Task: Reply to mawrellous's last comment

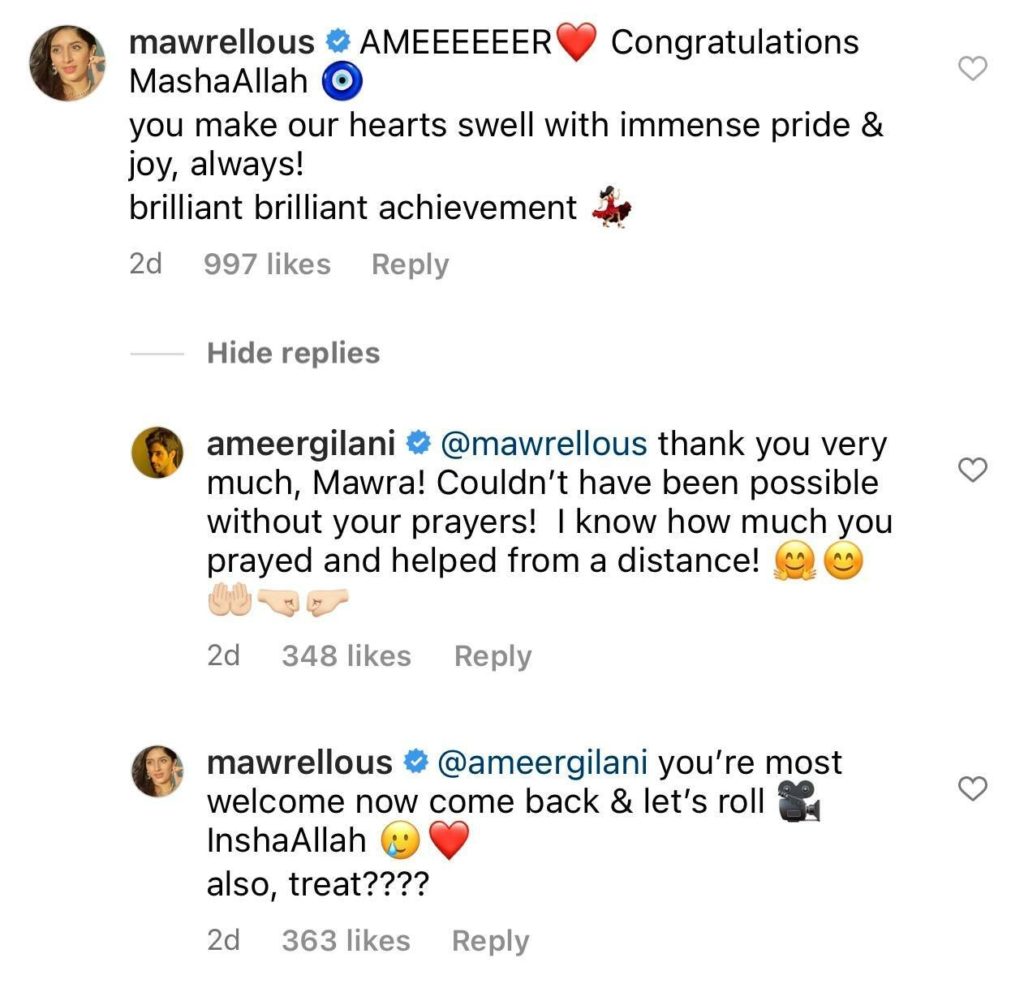Action: 490,941
